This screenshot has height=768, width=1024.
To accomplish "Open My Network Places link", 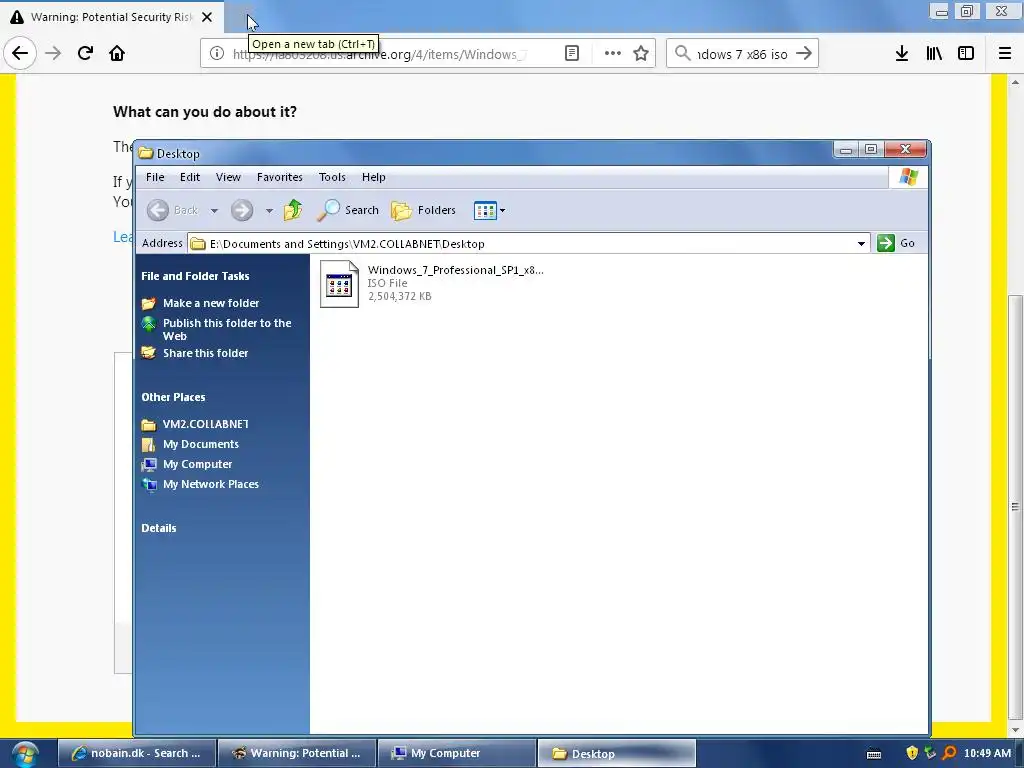I will 210,484.
